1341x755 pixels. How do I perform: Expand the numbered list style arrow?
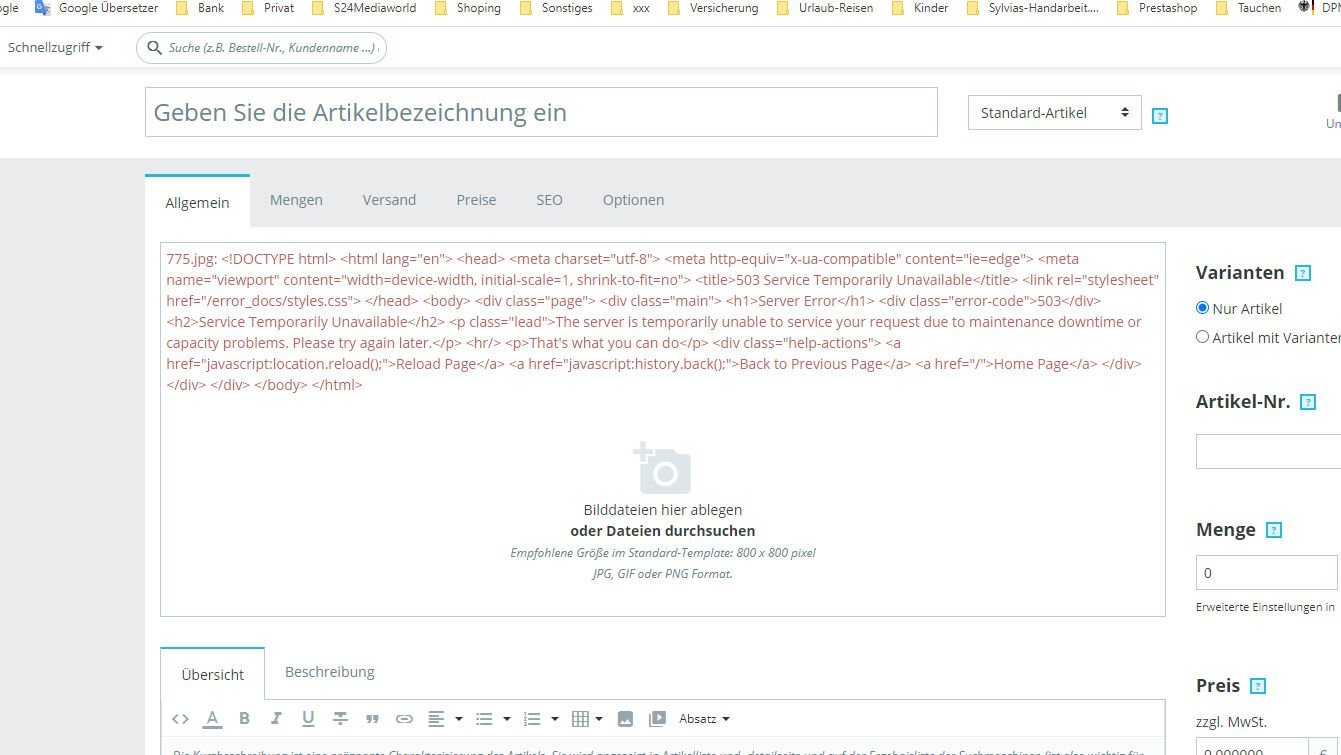click(x=554, y=719)
